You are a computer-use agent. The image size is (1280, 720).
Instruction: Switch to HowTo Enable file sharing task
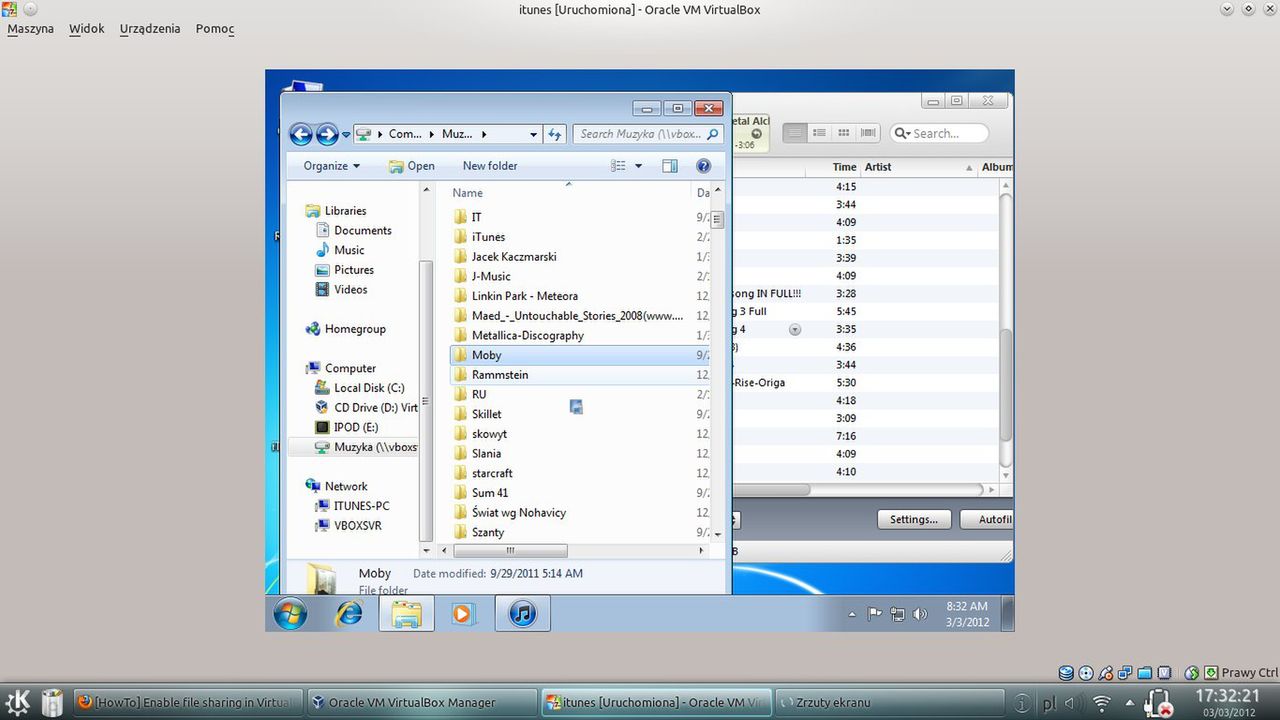(186, 702)
